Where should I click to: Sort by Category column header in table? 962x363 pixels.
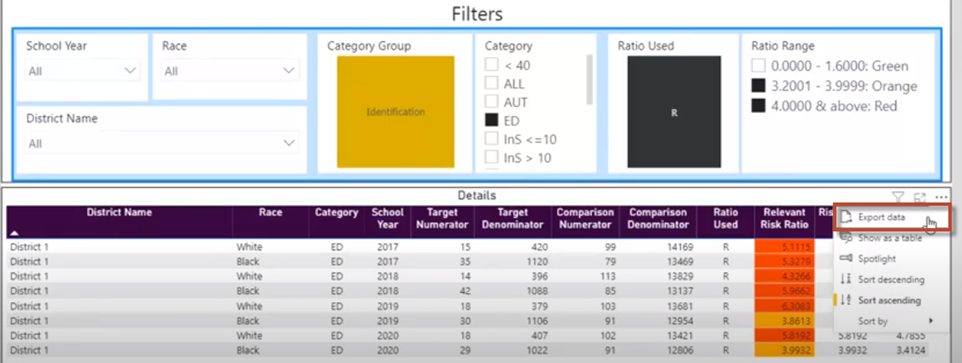tap(337, 221)
